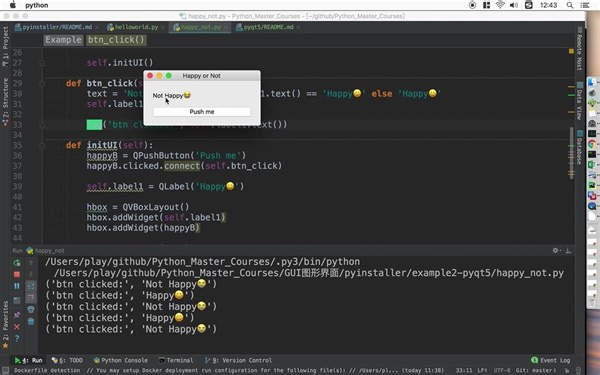Close the Run tab with red X icon
This screenshot has height=375, width=600.
tap(17, 327)
